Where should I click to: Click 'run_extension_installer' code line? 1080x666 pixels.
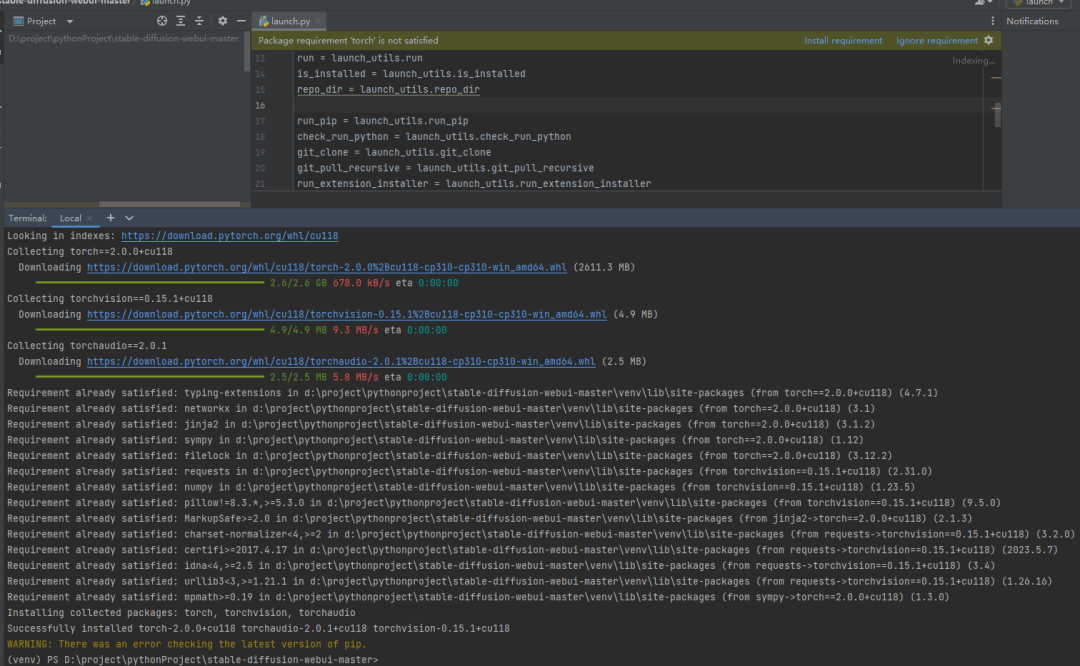click(474, 184)
